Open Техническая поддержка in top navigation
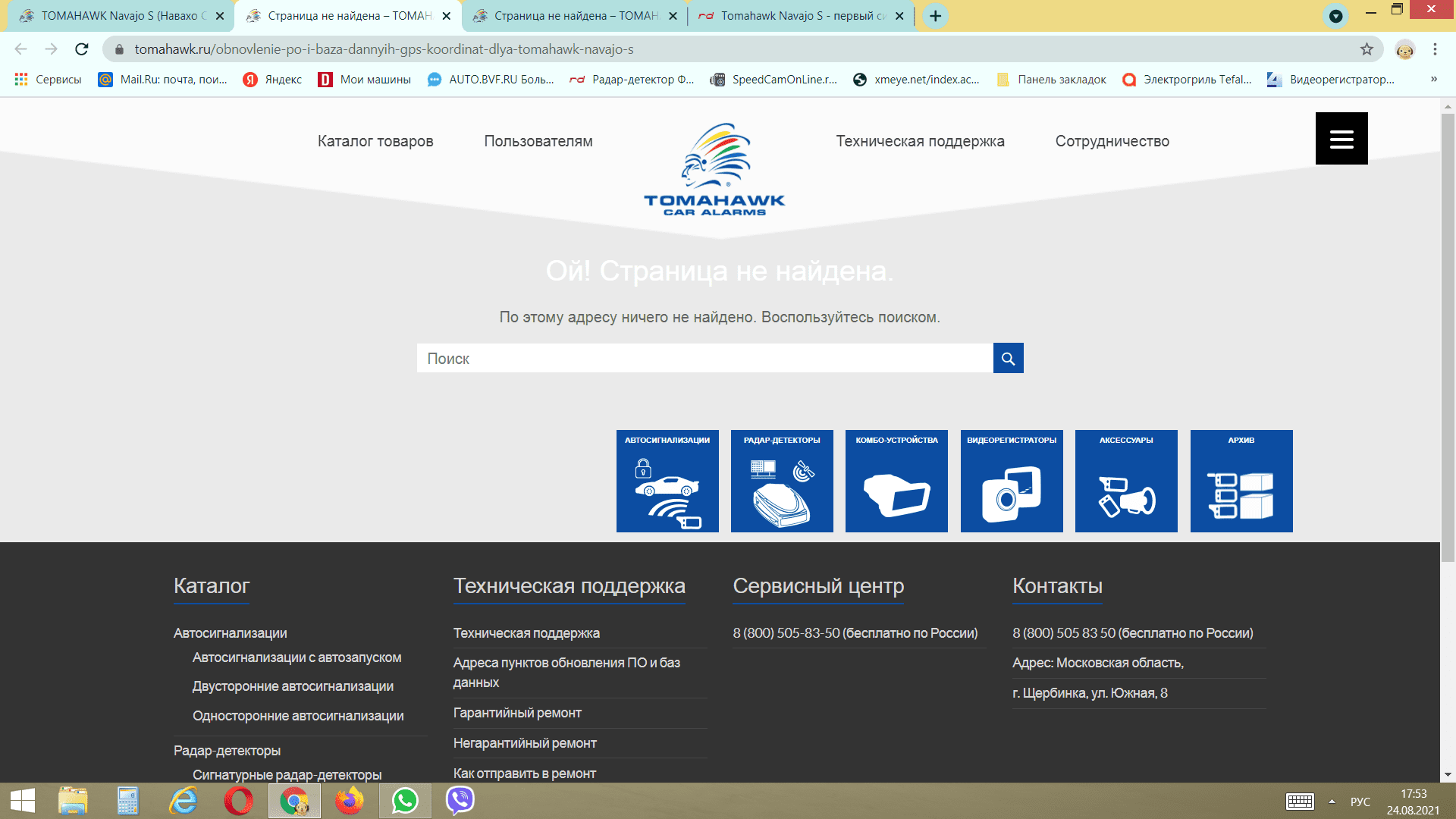 [920, 141]
